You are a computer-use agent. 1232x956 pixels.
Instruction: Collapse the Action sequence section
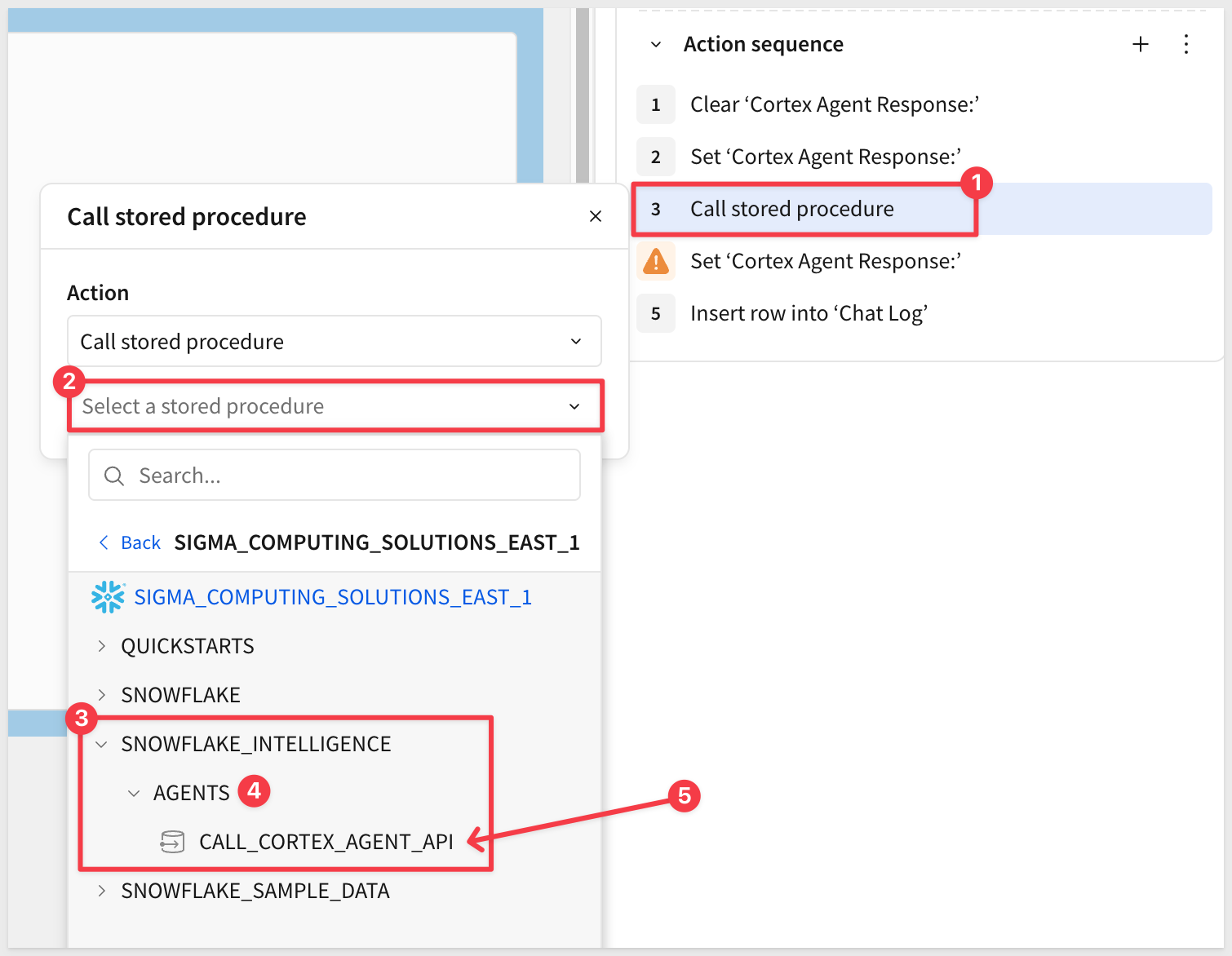656,45
